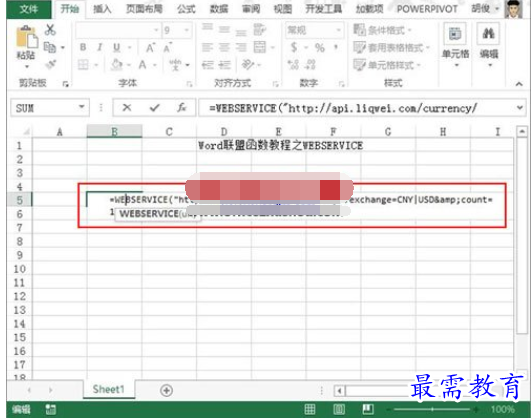Click the comma style icon
The image size is (532, 418).
click(x=336, y=47)
